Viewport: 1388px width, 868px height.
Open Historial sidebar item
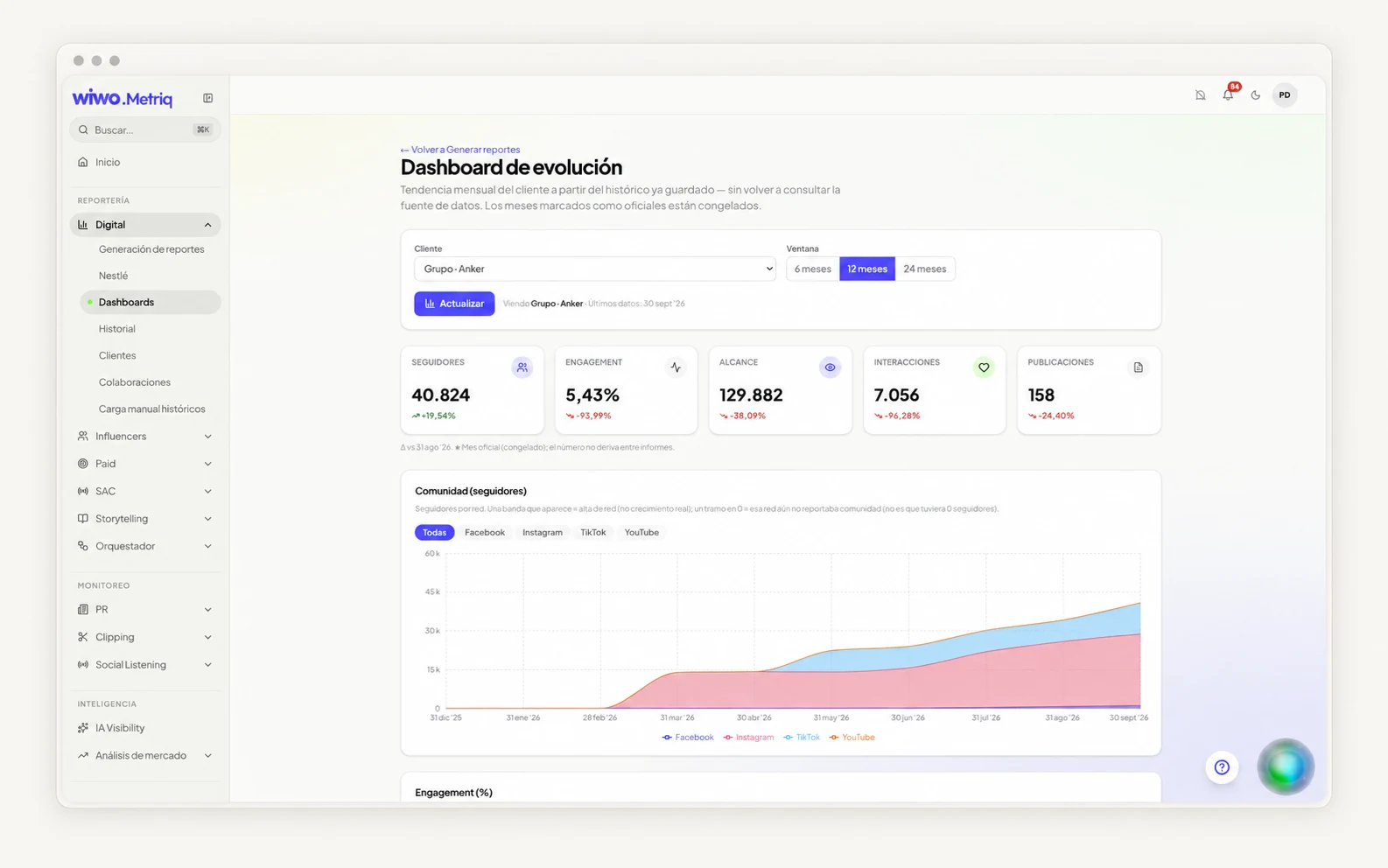pos(151,329)
